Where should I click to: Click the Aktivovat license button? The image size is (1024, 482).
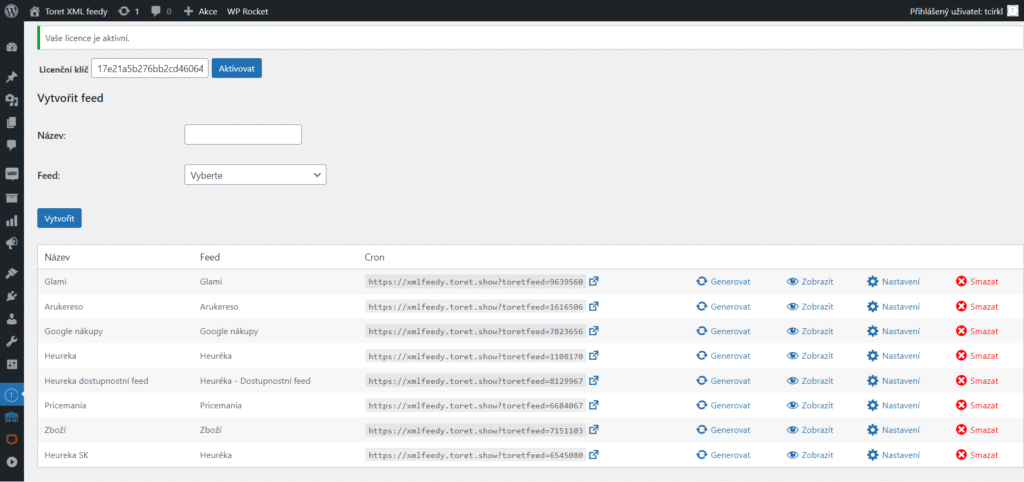236,68
